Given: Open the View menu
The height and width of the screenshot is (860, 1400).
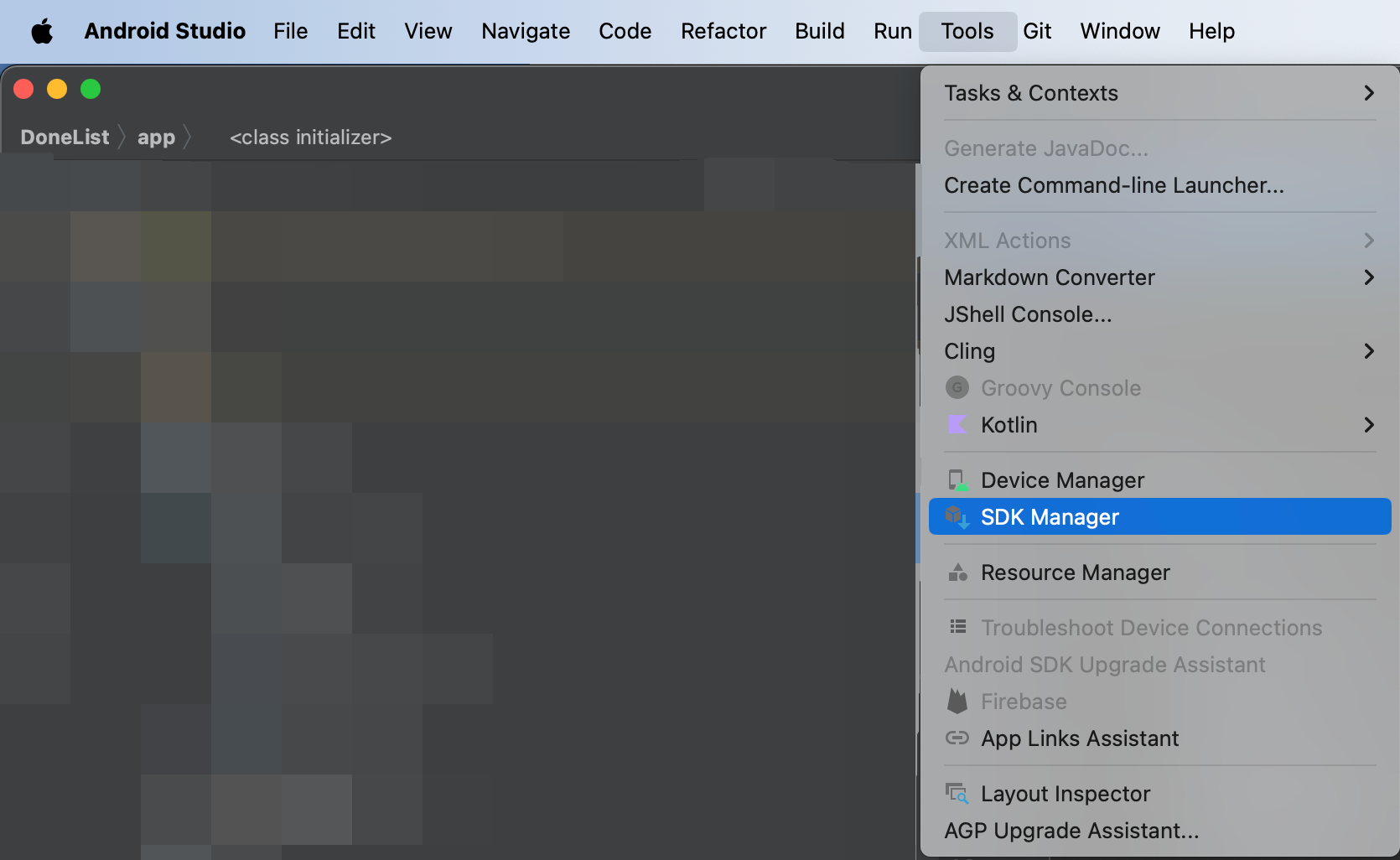Looking at the screenshot, I should tap(428, 32).
